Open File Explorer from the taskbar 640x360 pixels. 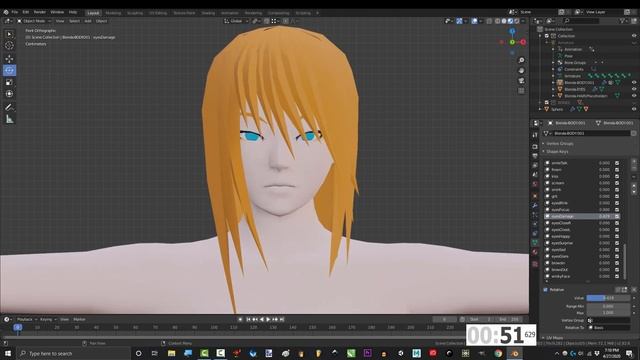click(x=171, y=353)
